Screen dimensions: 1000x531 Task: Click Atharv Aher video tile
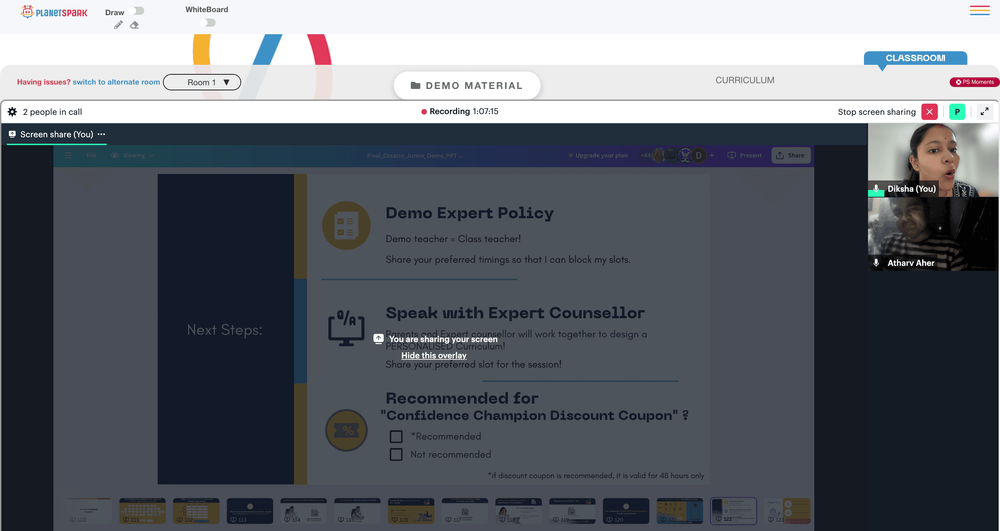[933, 234]
